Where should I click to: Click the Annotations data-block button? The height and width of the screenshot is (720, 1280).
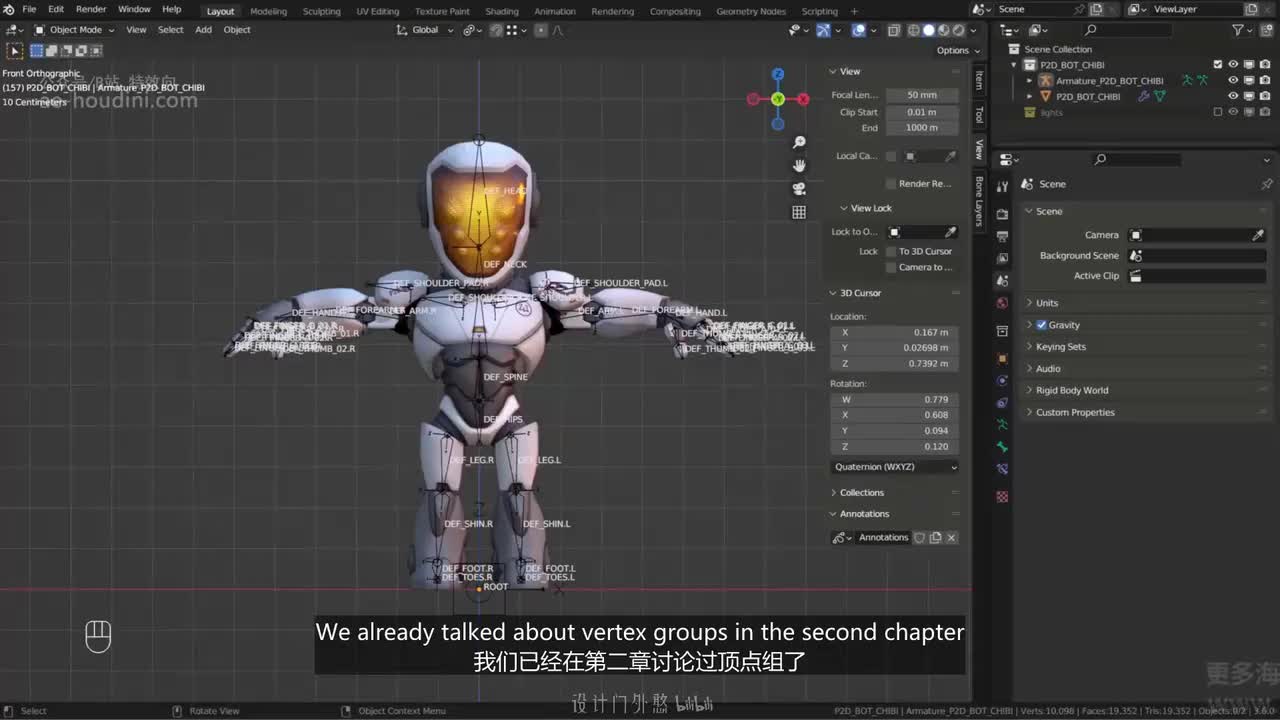click(x=883, y=538)
